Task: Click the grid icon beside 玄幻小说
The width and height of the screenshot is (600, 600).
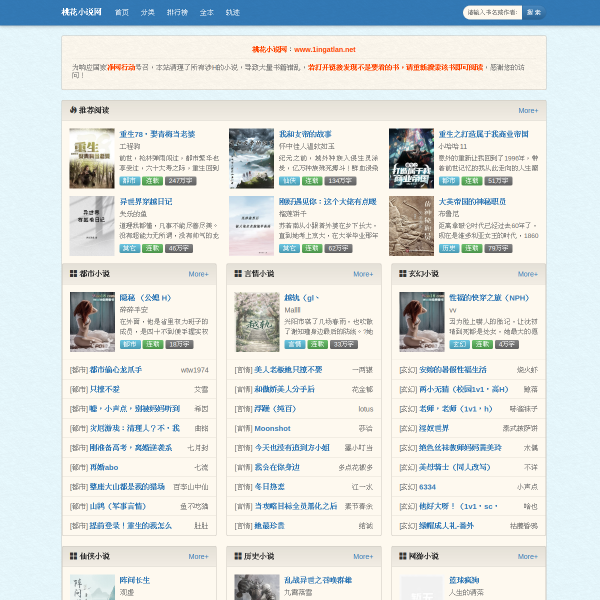Action: coord(403,274)
